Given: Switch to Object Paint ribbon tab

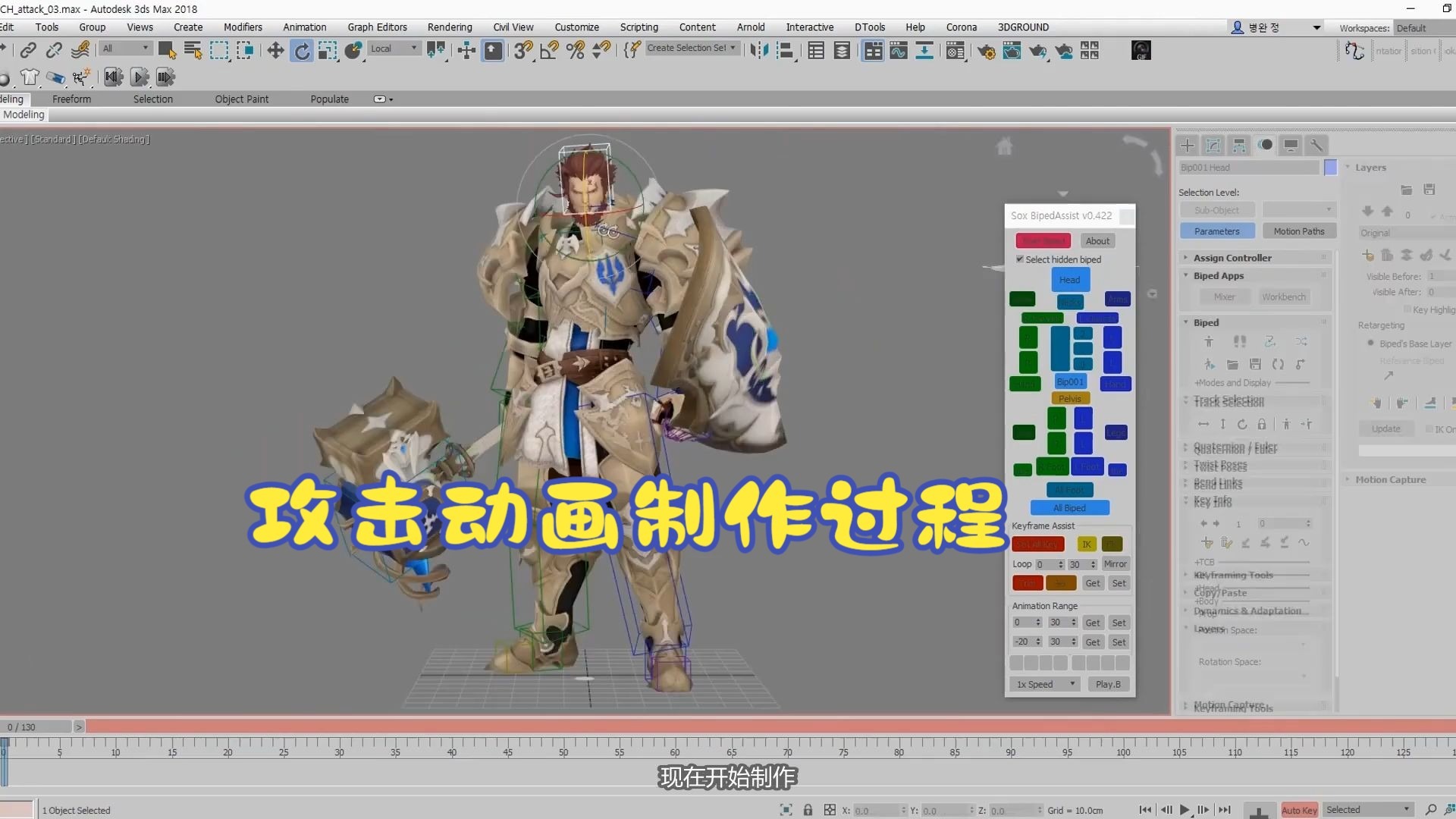Looking at the screenshot, I should click(242, 99).
